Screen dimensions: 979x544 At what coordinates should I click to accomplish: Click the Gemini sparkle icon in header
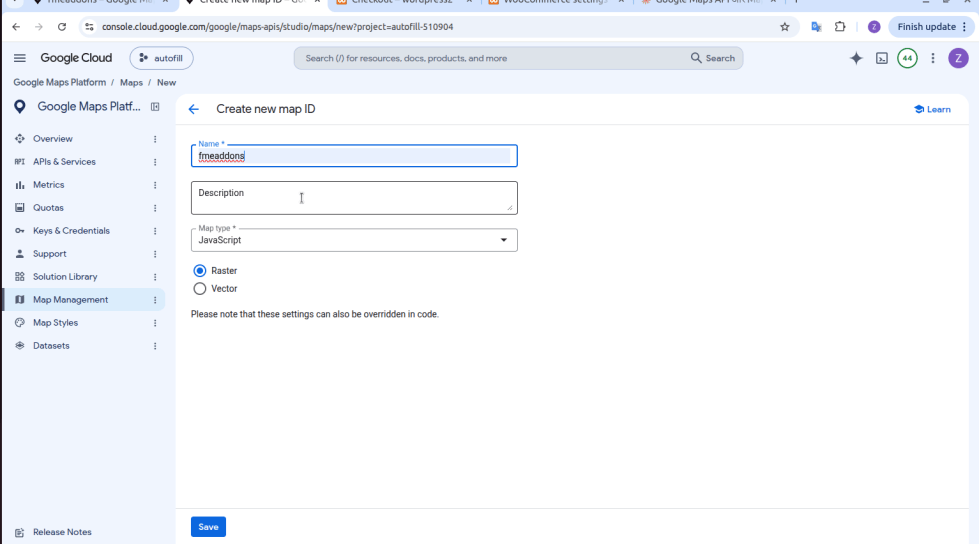coord(856,58)
